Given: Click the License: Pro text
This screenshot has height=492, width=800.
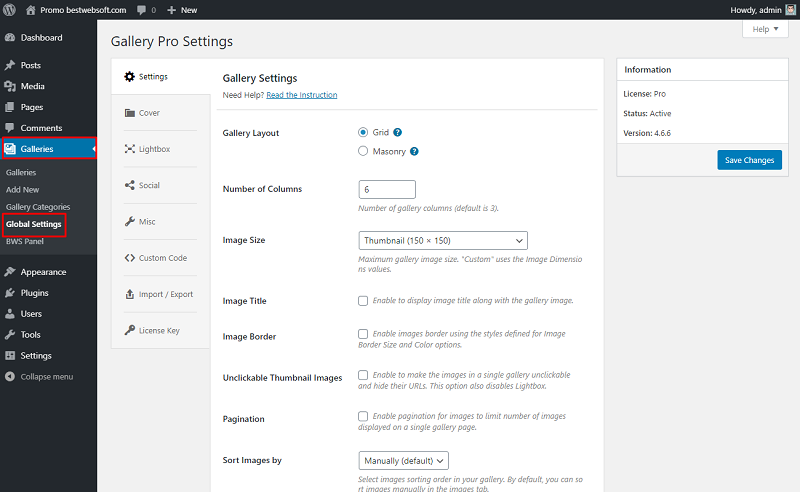Looking at the screenshot, I should pyautogui.click(x=644, y=94).
